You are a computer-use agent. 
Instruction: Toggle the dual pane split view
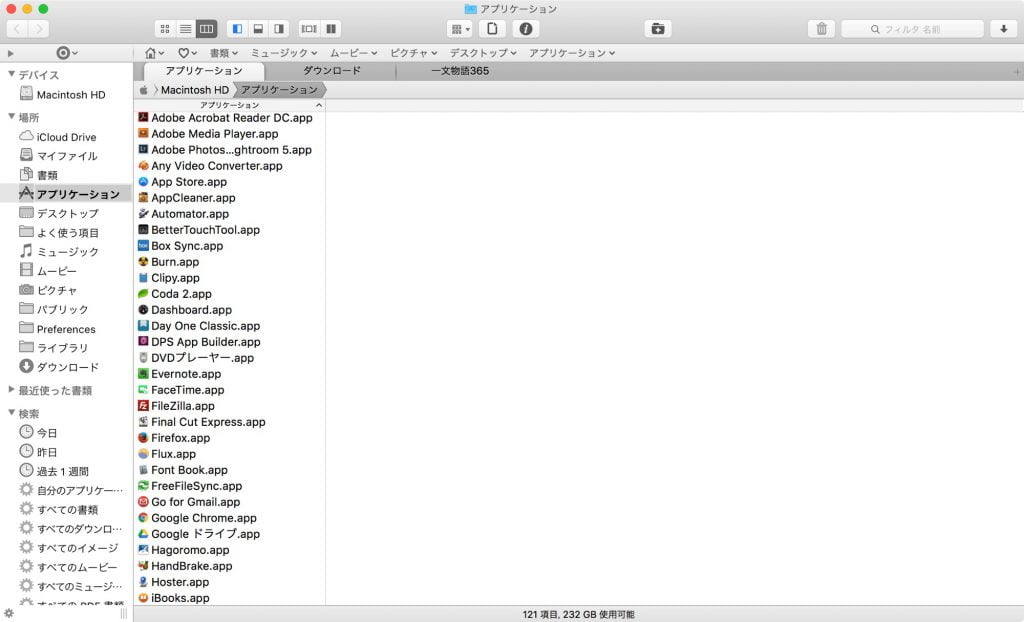tap(331, 29)
